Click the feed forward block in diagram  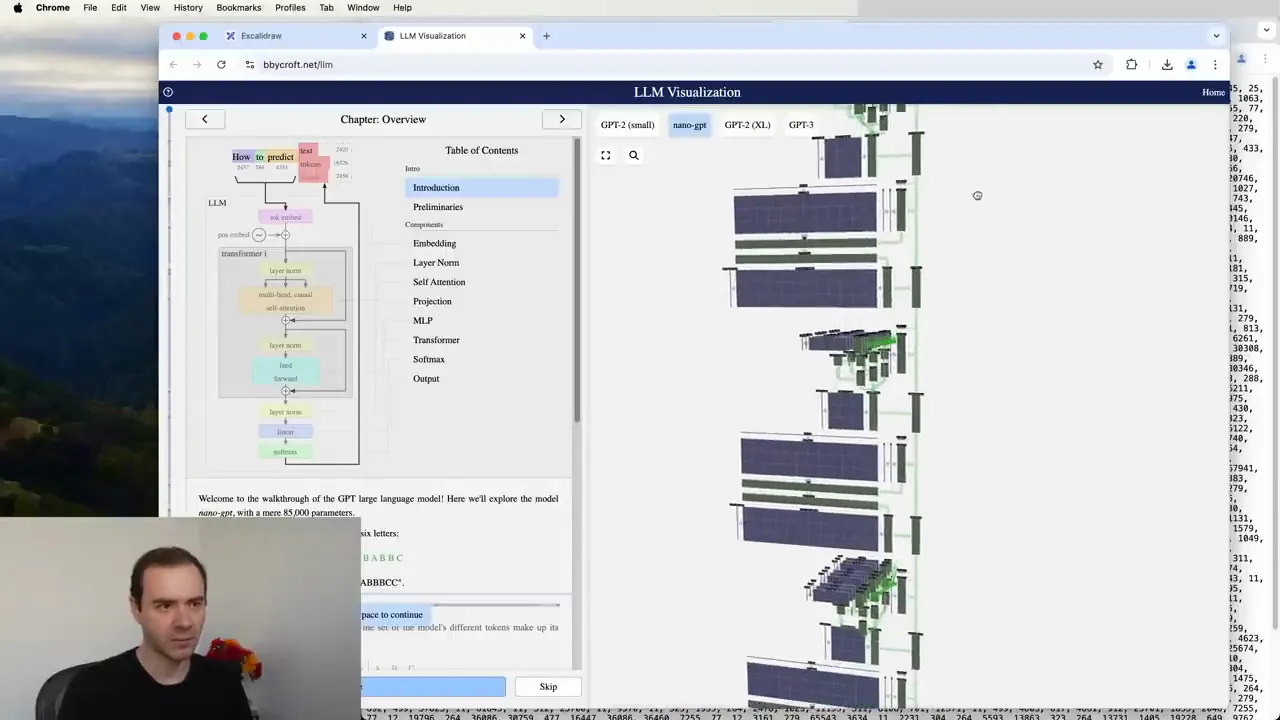point(285,372)
